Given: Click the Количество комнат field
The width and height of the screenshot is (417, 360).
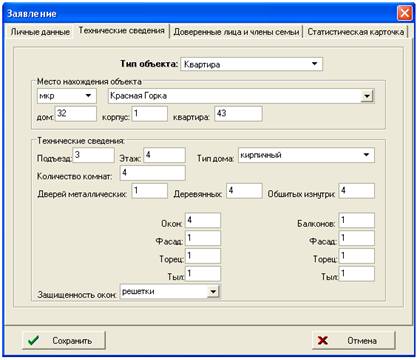Looking at the screenshot, I should pyautogui.click(x=152, y=173).
